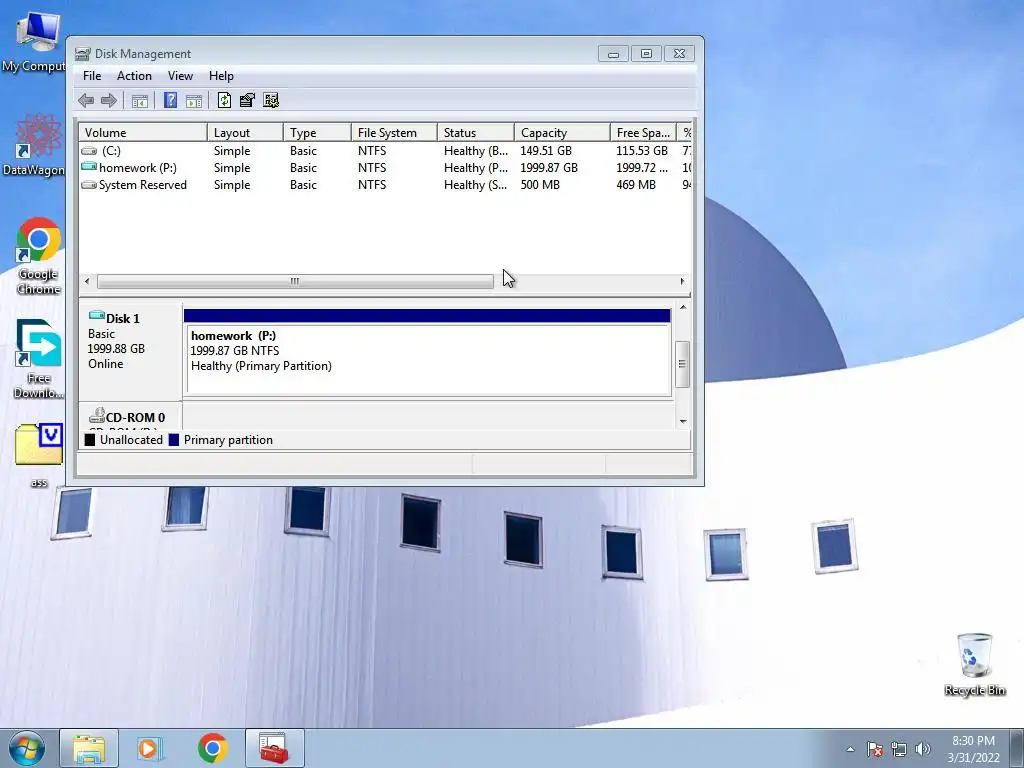Click the Settings toolbar icon with gear

tap(271, 100)
